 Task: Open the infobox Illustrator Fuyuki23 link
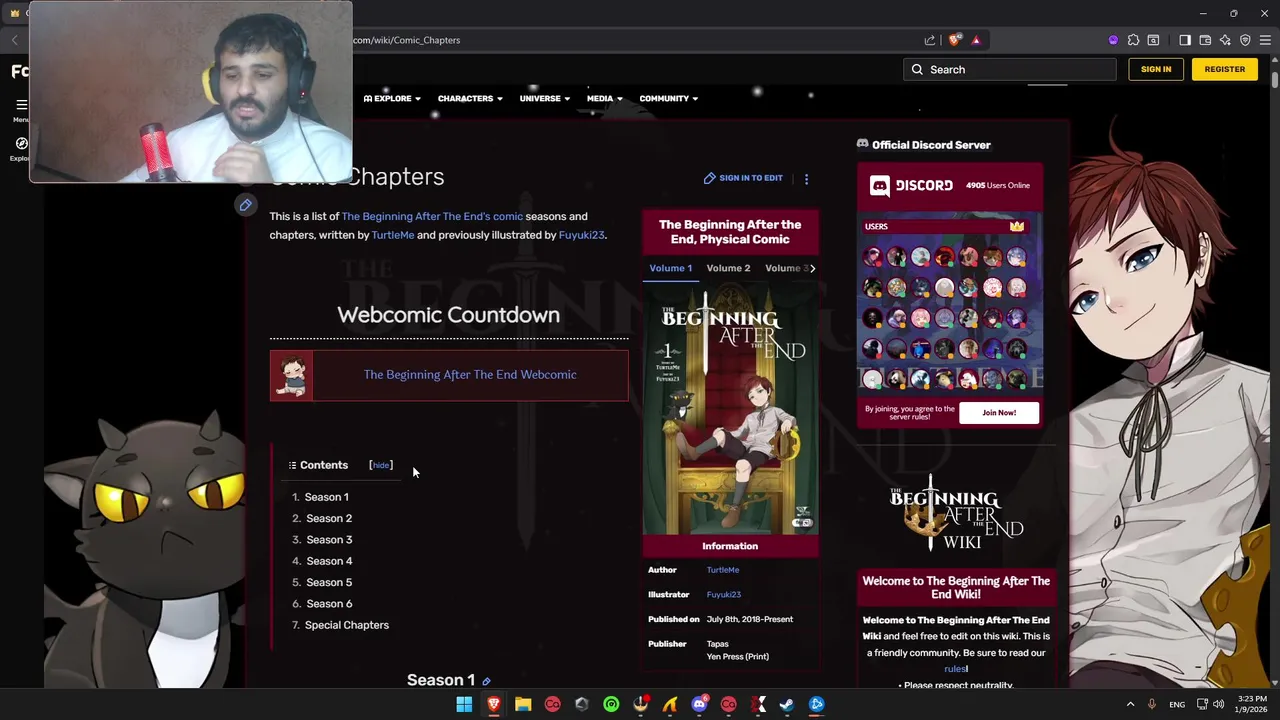[x=724, y=595]
